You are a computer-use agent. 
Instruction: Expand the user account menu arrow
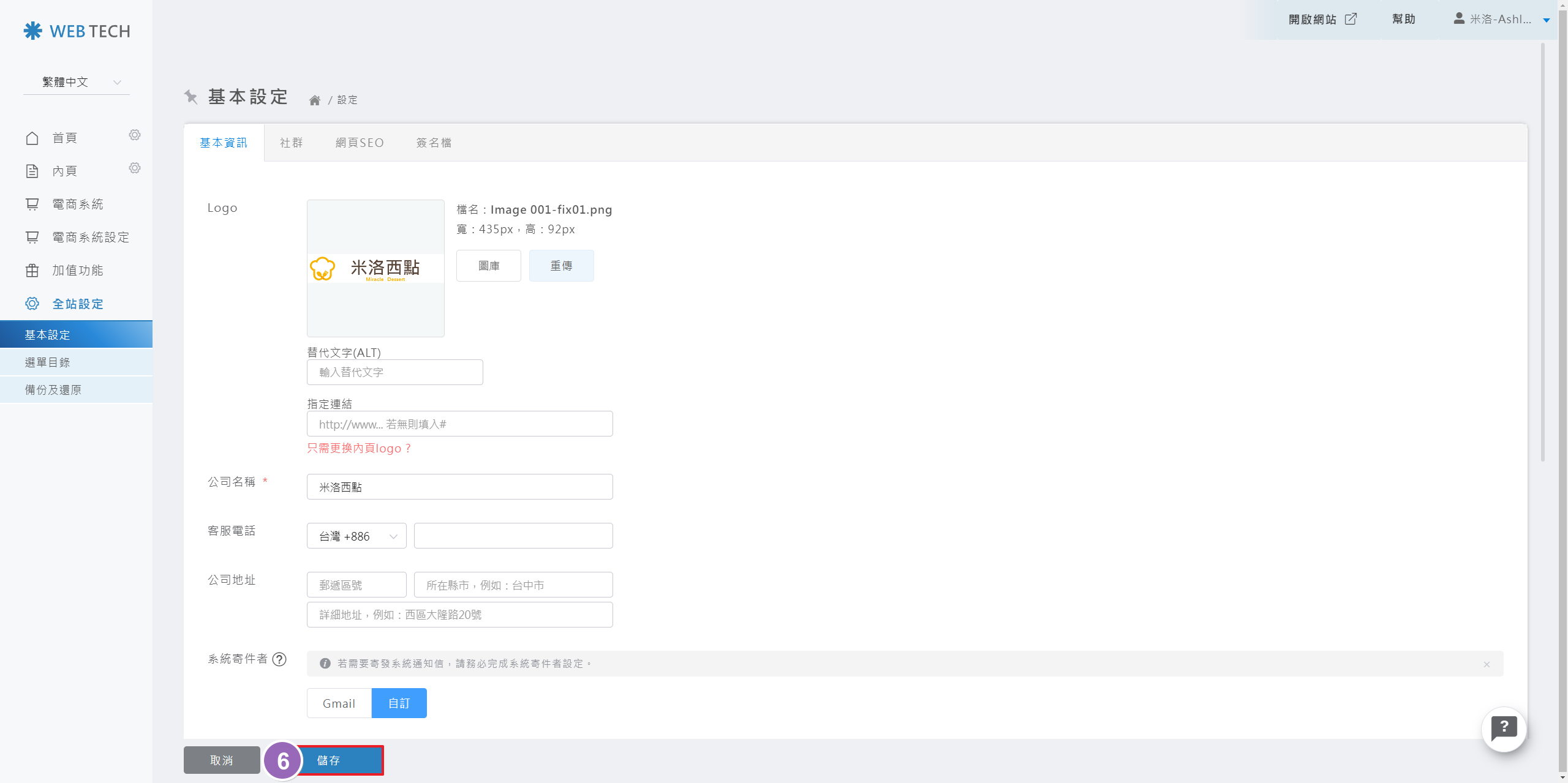1546,20
